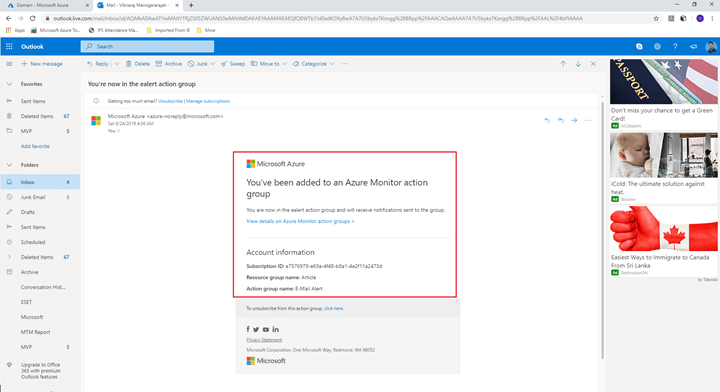Click Upgrade to Office 365 premium
Image resolution: width=720 pixels, height=392 pixels.
point(40,371)
